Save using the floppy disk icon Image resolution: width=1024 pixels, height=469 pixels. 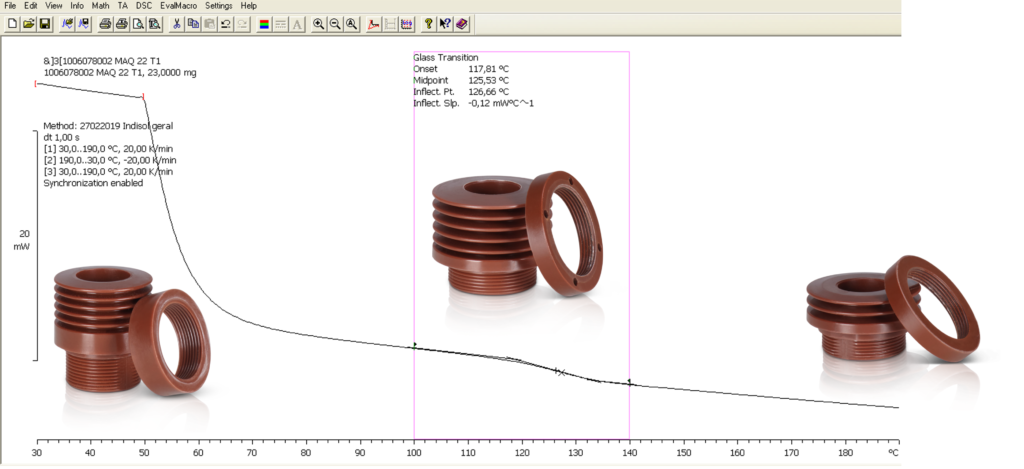(45, 23)
